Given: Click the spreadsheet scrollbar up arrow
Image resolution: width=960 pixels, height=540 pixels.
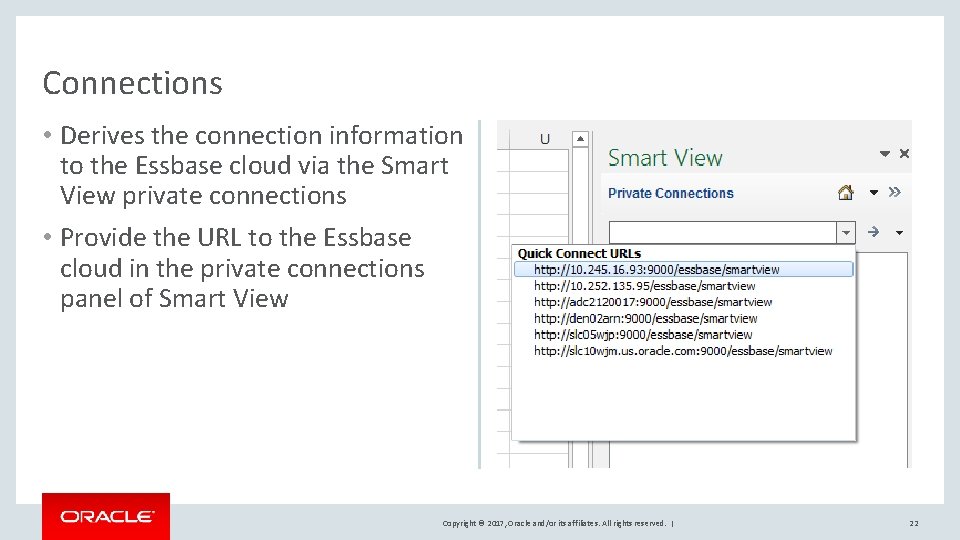Looking at the screenshot, I should 580,140.
